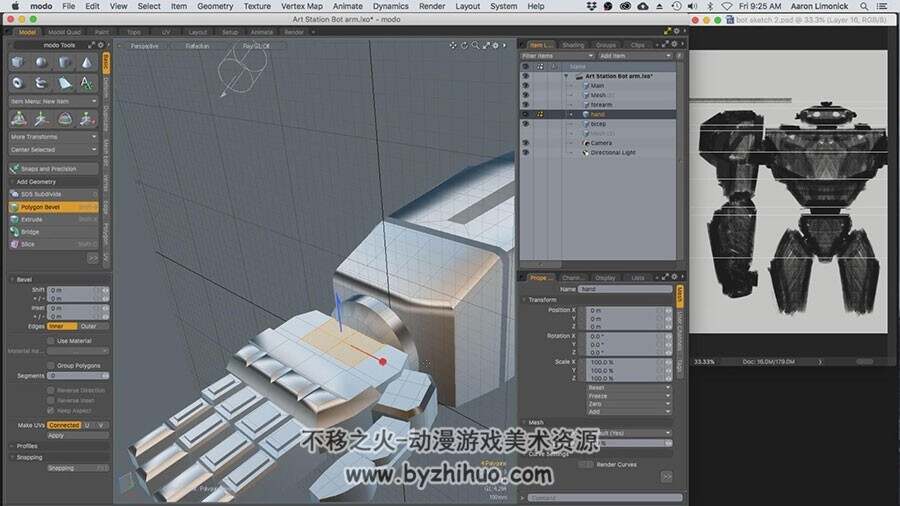
Task: Toggle visibility of forearm mesh
Action: click(525, 104)
